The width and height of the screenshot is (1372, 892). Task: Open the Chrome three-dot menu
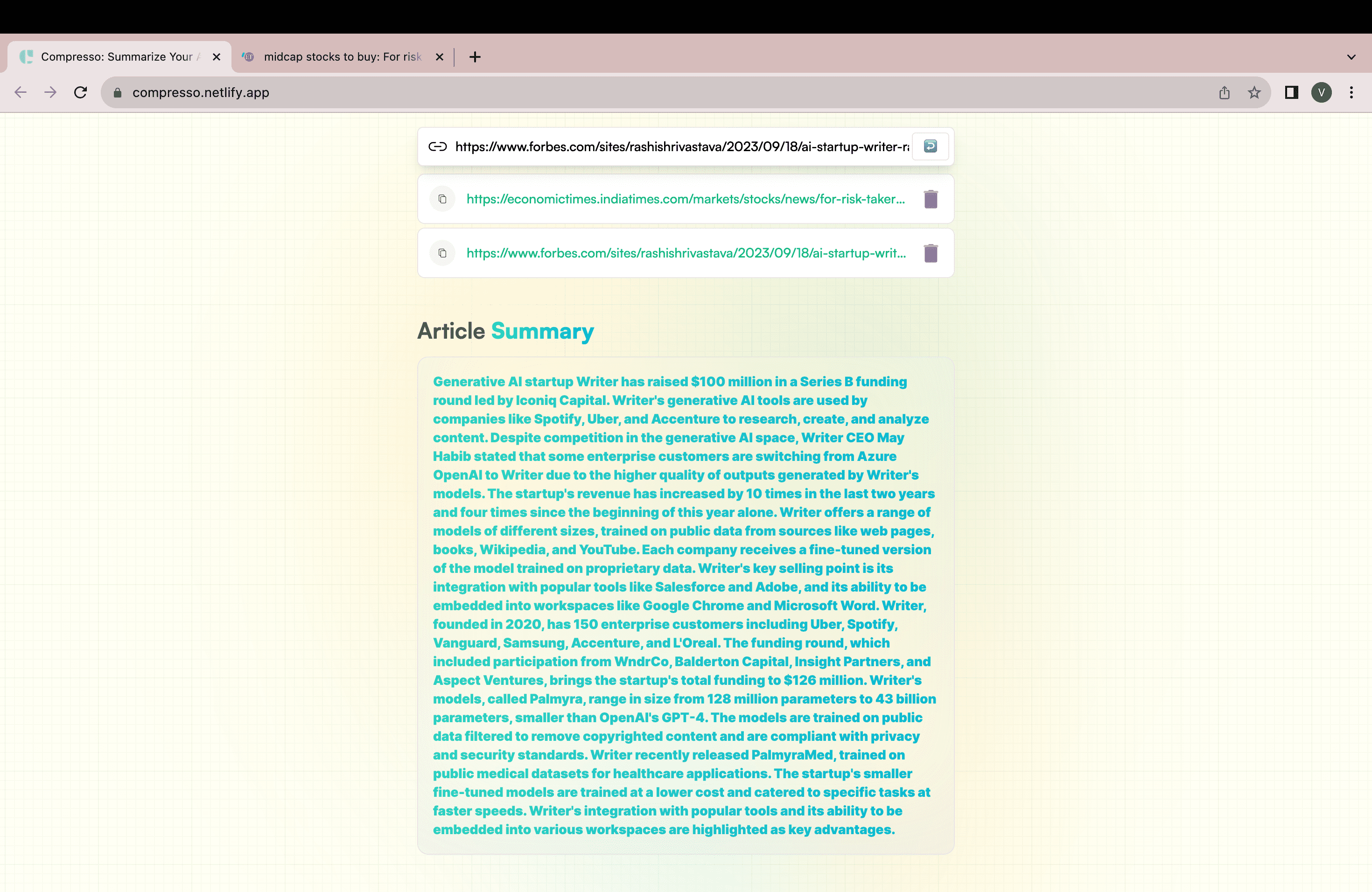[x=1351, y=92]
